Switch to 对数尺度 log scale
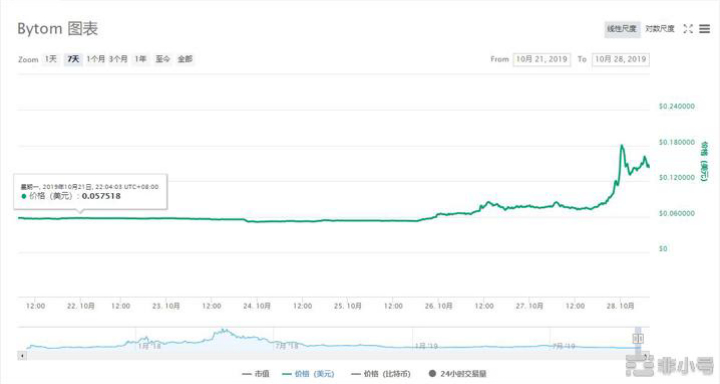Screen dimensions: 720x384 tap(660, 29)
